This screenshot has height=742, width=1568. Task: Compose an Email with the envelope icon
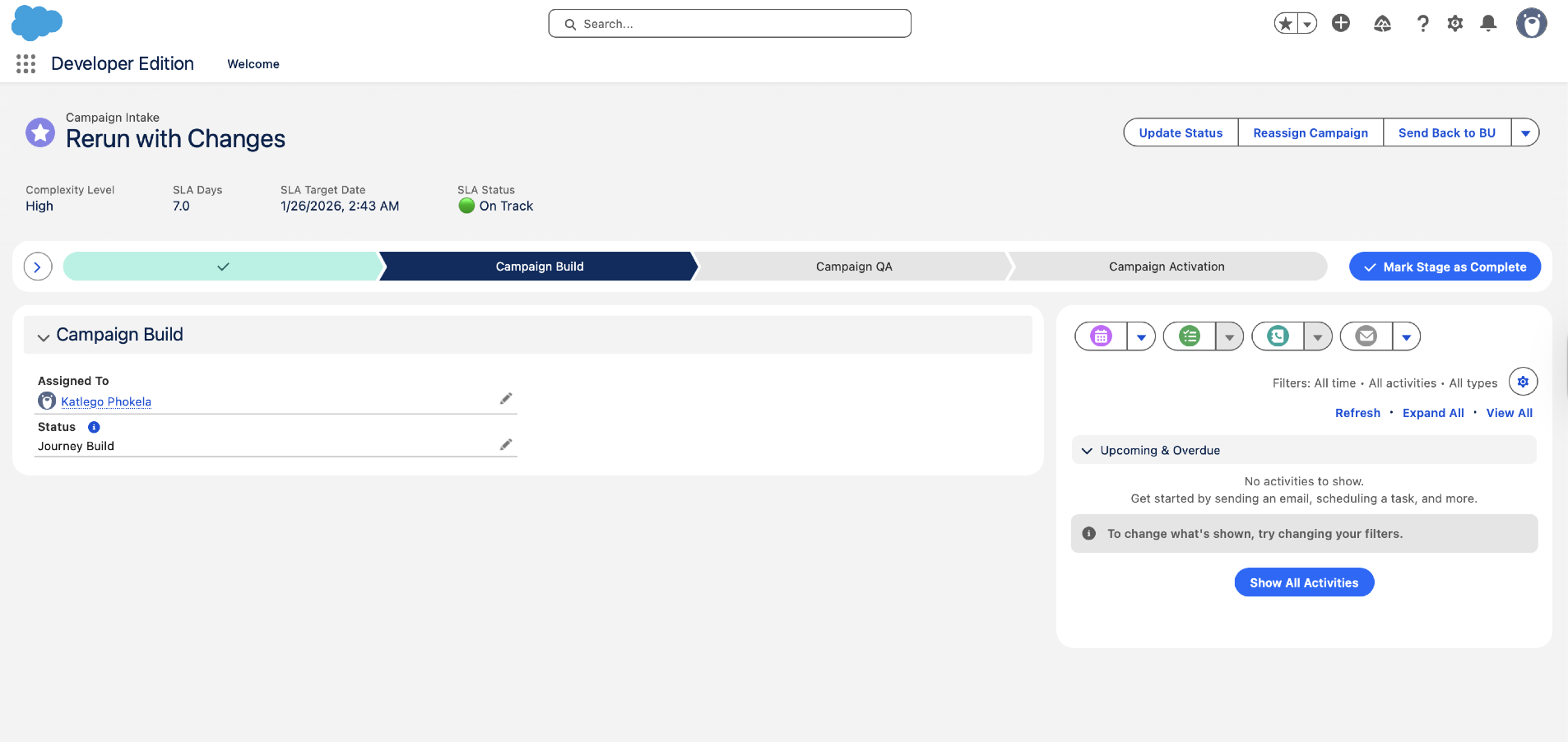tap(1366, 336)
